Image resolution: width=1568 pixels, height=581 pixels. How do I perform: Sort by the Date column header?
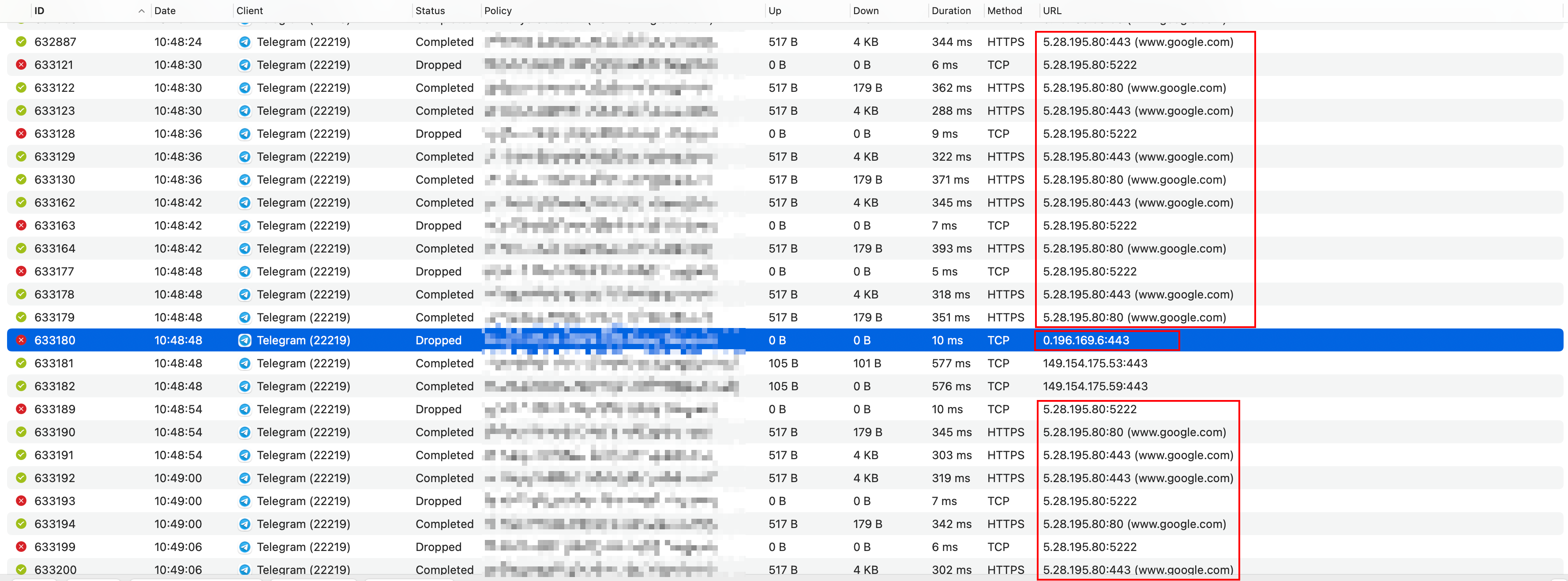165,11
